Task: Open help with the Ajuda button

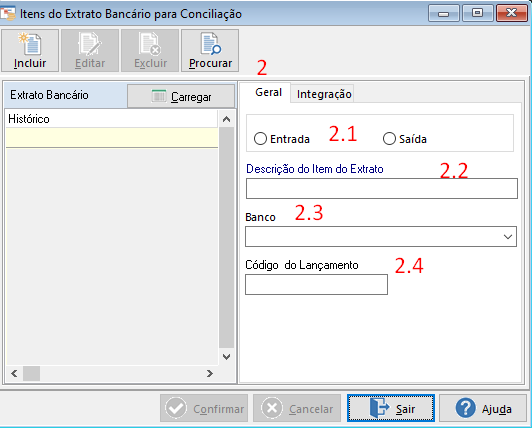Action: pos(483,408)
